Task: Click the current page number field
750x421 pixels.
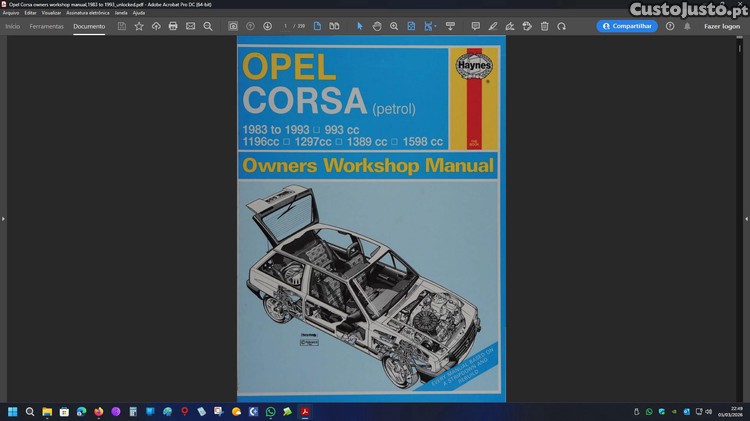Action: tap(286, 26)
